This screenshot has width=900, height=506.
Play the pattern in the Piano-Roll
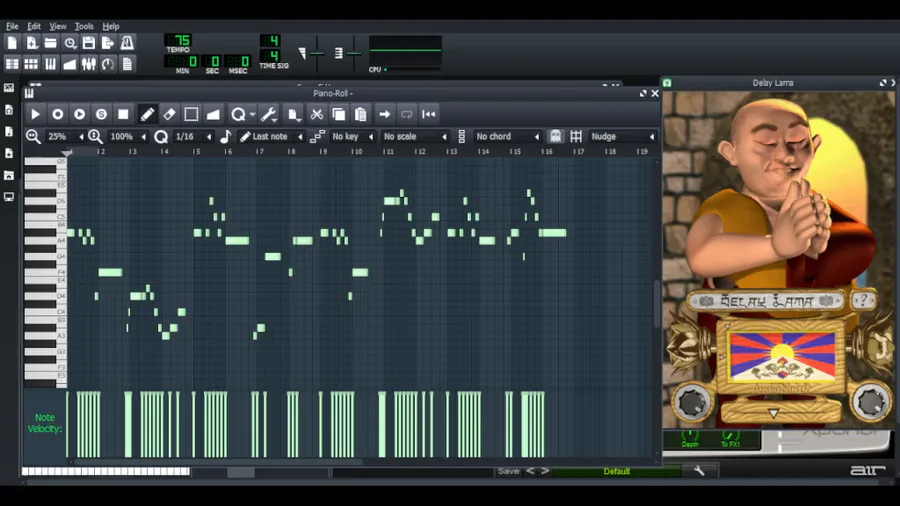[x=35, y=114]
